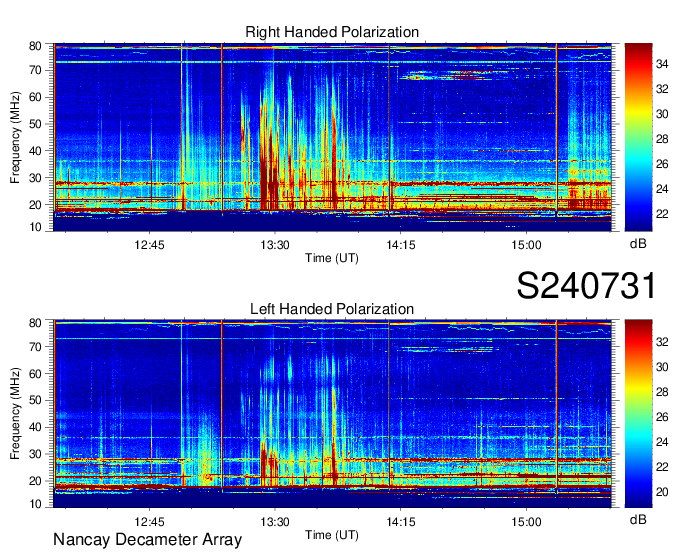680x552 pixels.
Task: Click 14:15 tick on upper panel
Action: click(401, 245)
